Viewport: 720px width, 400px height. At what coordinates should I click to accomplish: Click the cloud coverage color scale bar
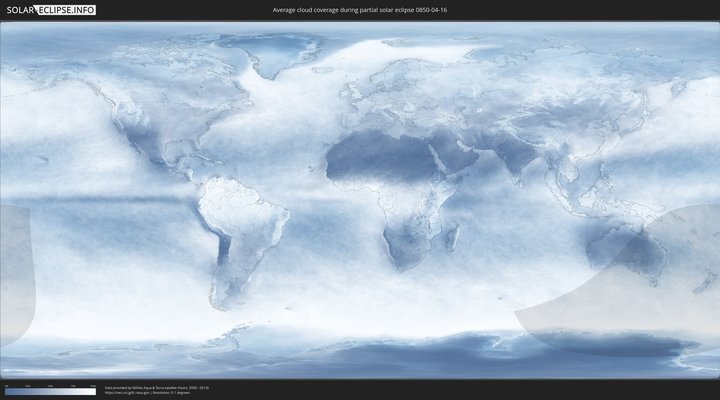51,392
